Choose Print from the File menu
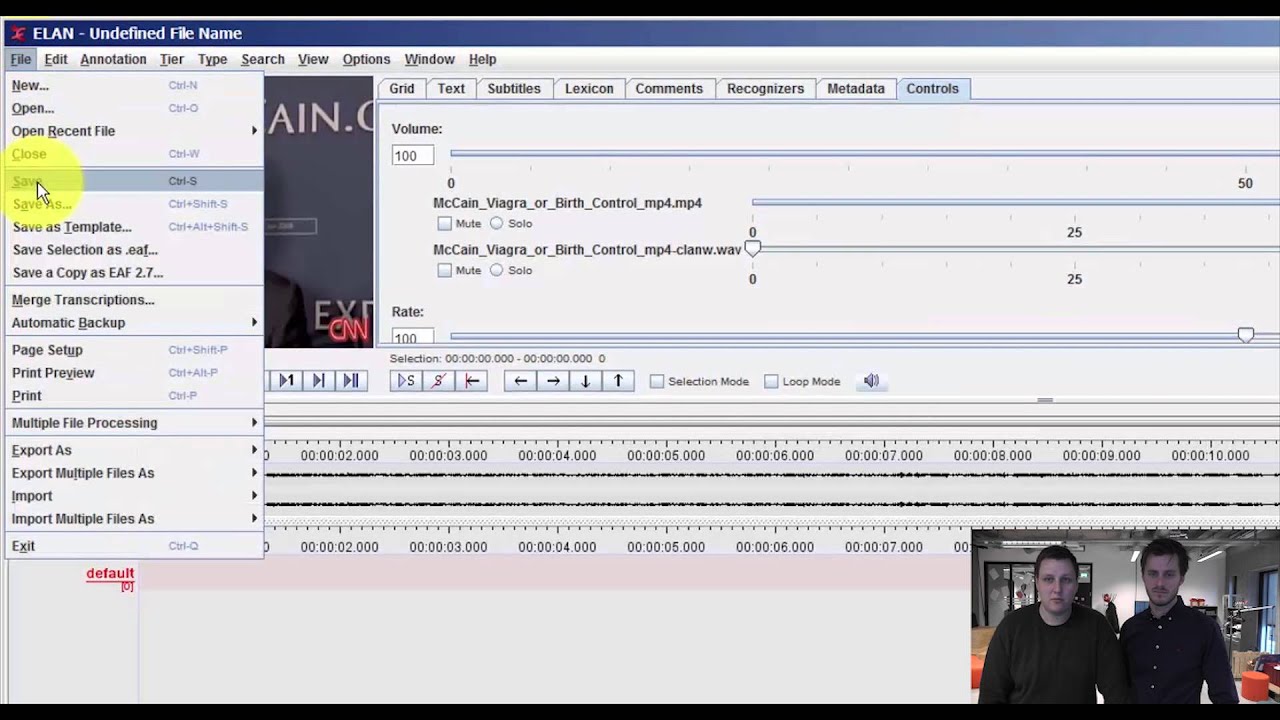Image resolution: width=1280 pixels, height=720 pixels. coord(134,396)
